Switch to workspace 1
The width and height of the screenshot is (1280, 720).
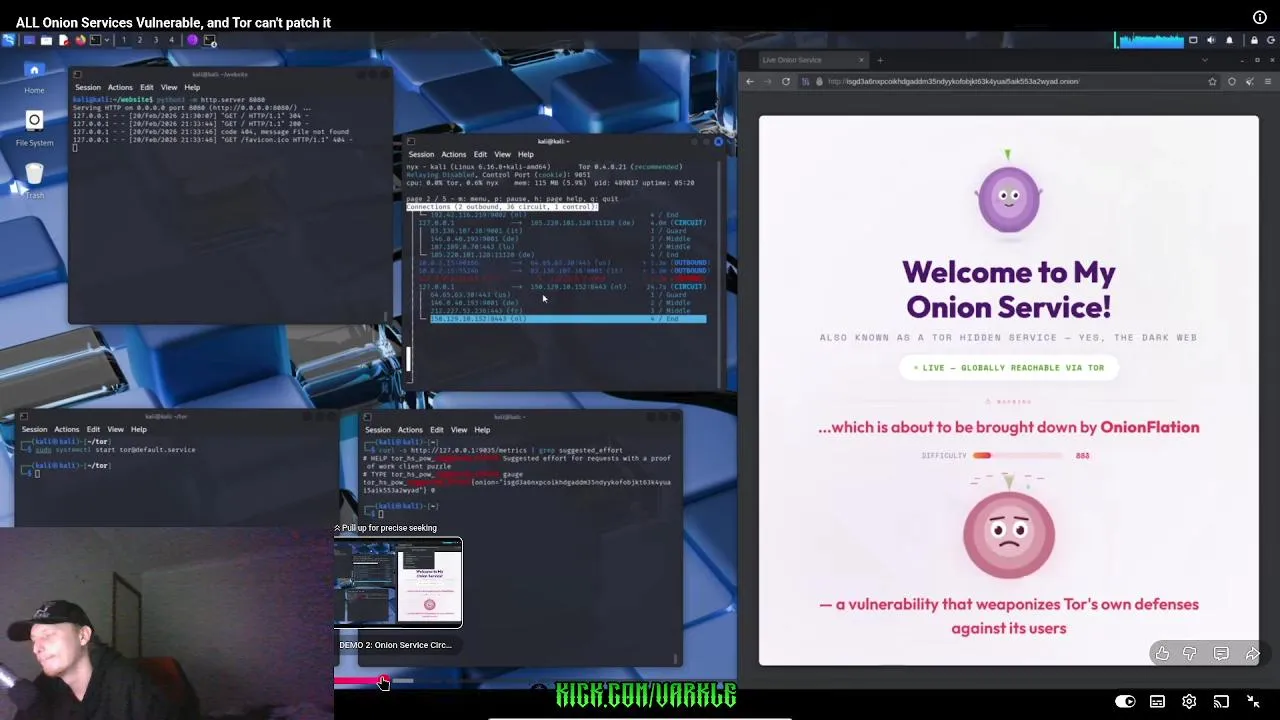pyautogui.click(x=124, y=40)
